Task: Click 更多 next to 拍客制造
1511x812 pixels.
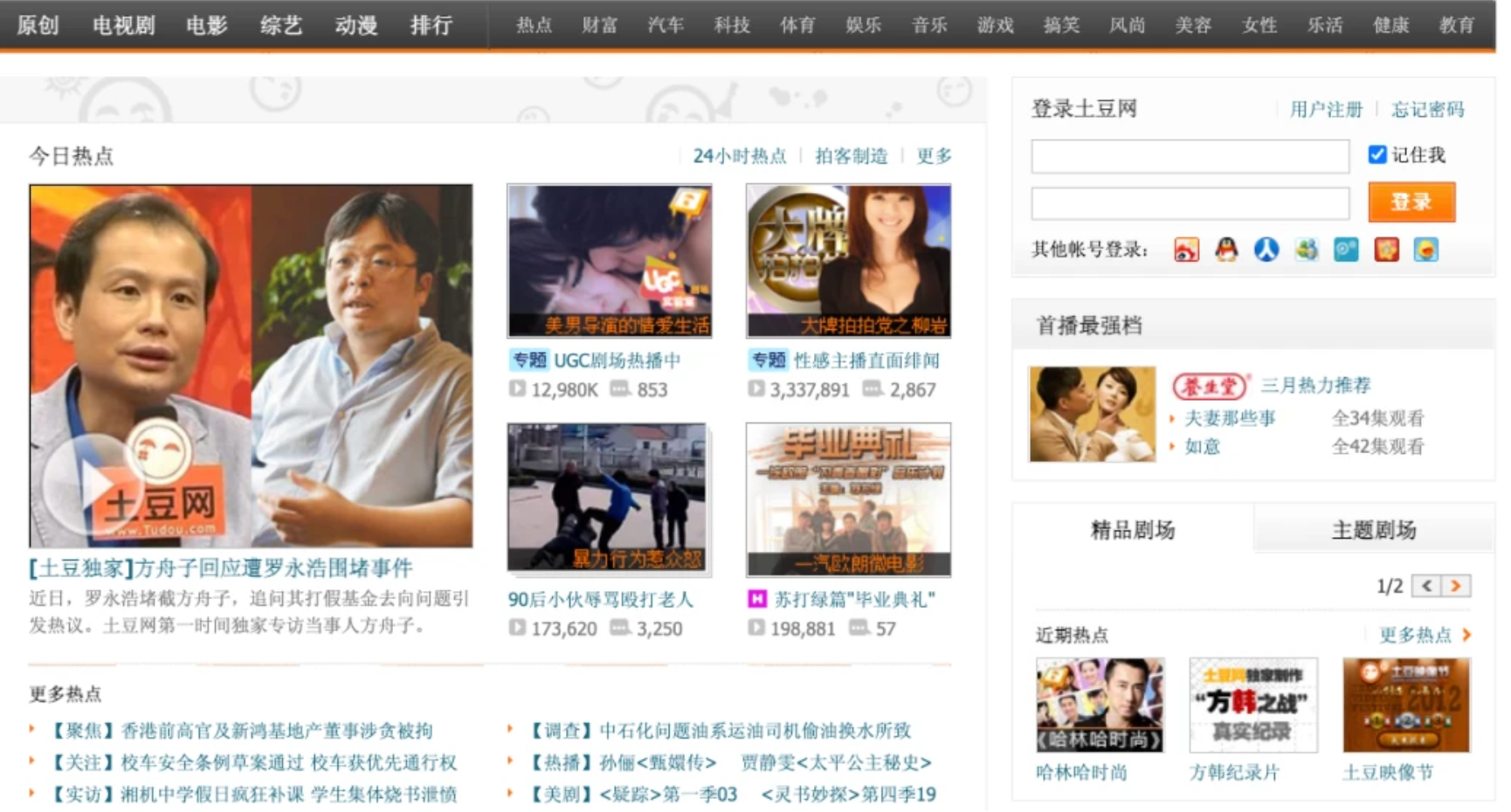Action: [934, 156]
